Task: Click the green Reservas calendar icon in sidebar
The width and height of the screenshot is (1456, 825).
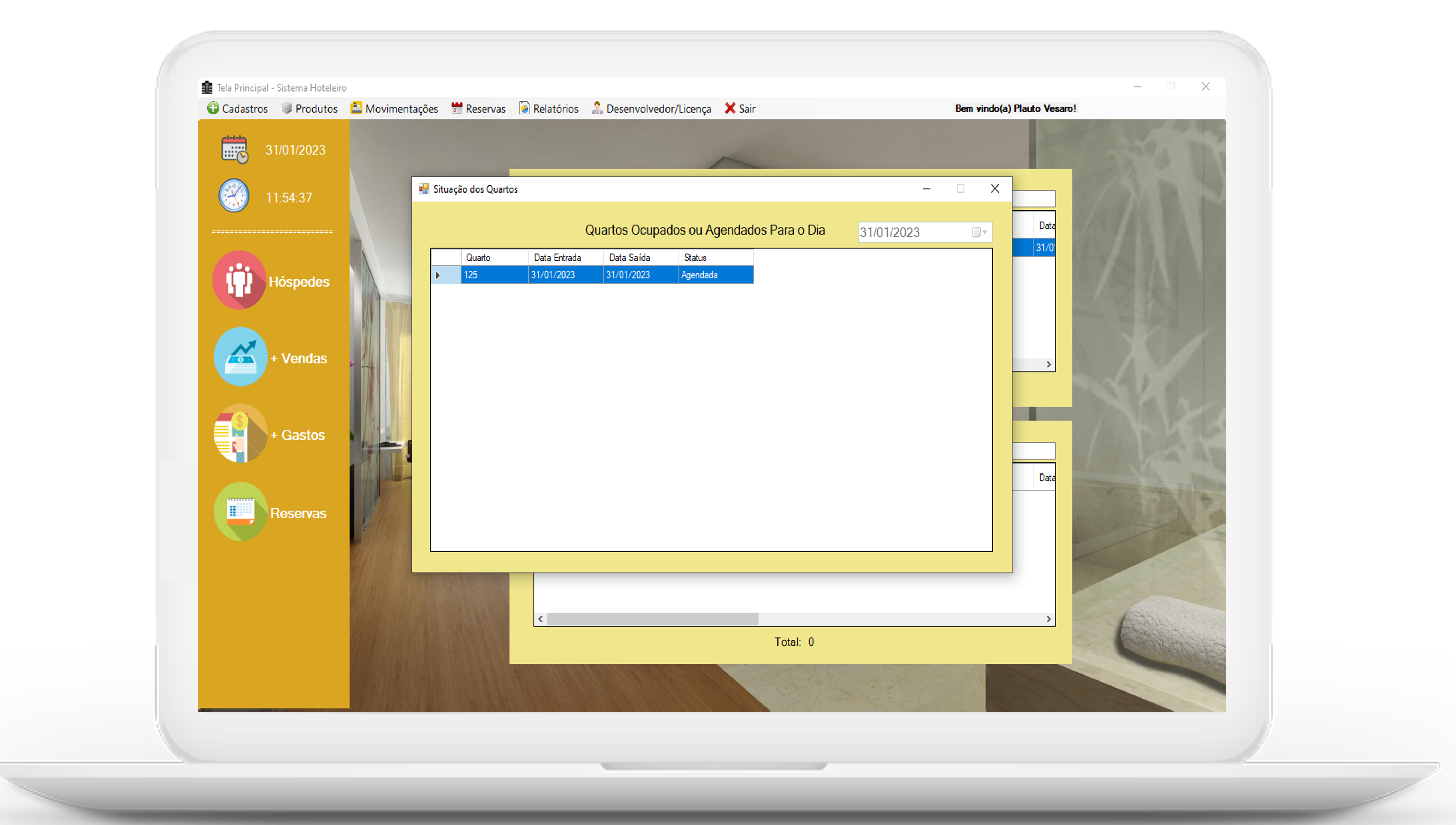Action: click(x=241, y=511)
